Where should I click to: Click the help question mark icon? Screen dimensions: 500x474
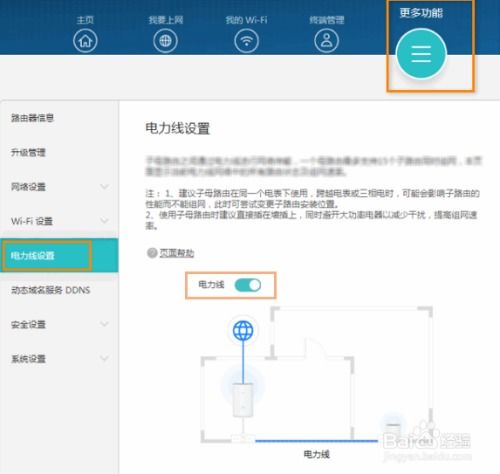pyautogui.click(x=152, y=253)
